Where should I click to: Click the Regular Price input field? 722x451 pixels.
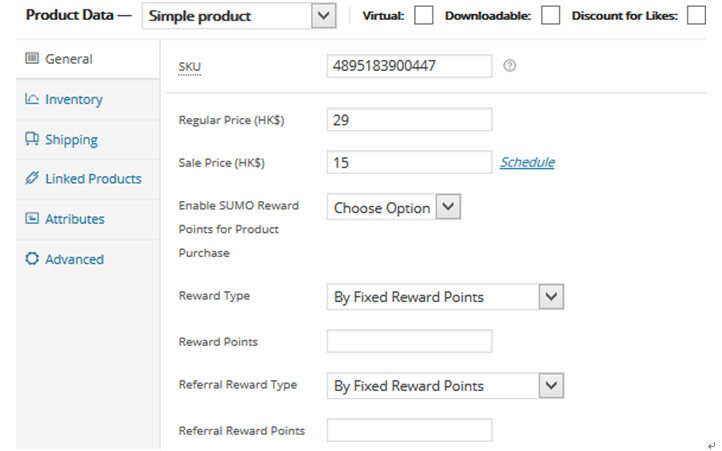point(409,120)
